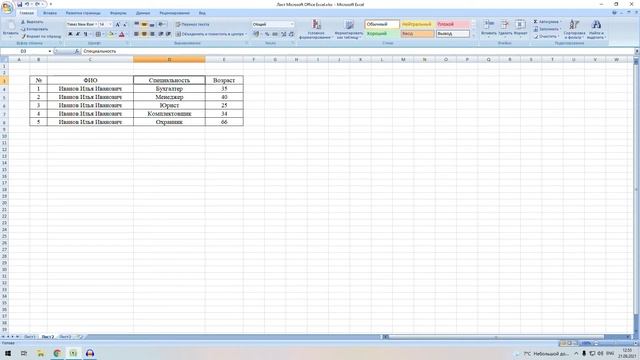Apply font color with the red A
640x360 pixels.
pos(122,34)
